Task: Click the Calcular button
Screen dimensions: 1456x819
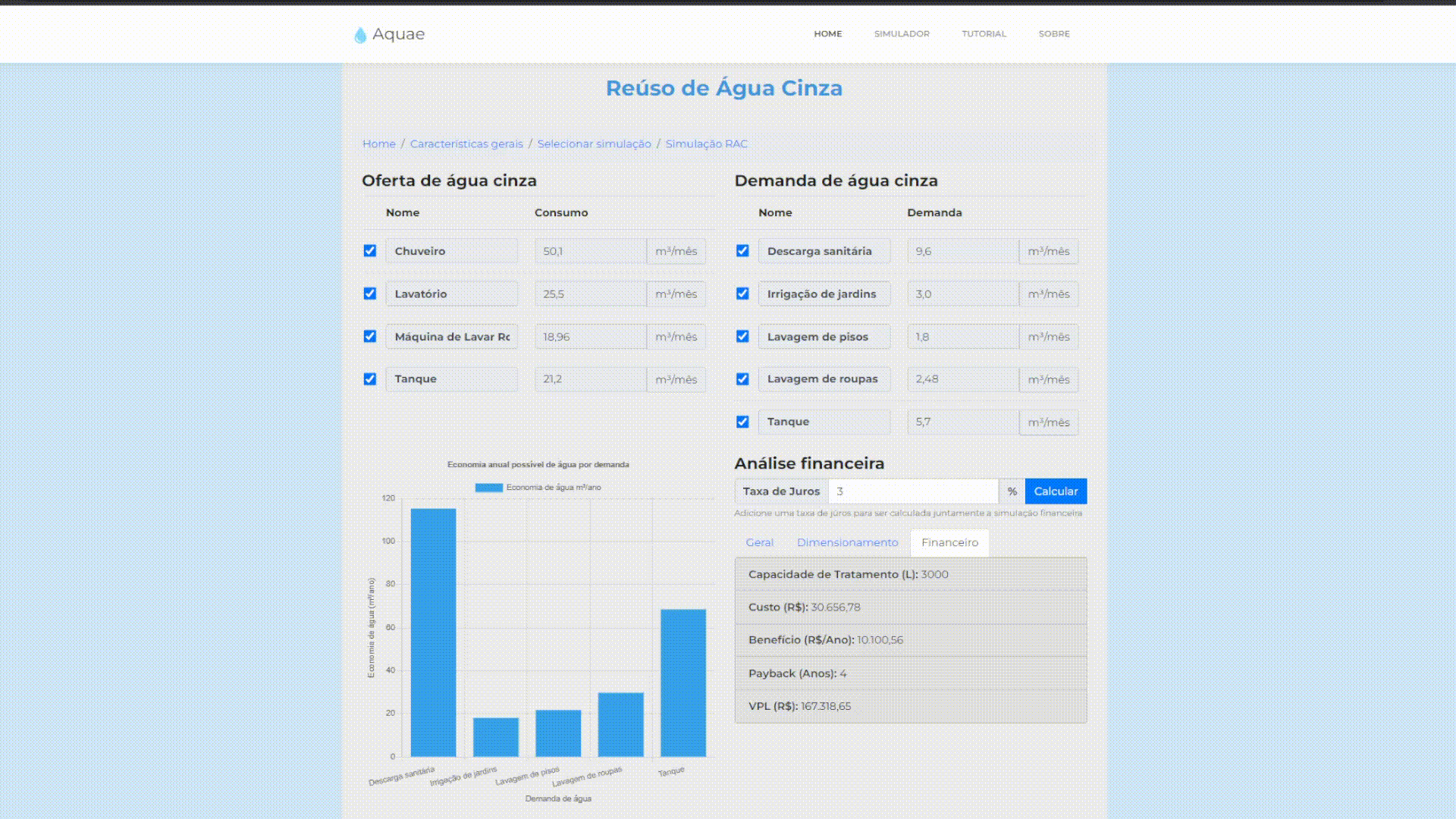Action: click(1056, 491)
